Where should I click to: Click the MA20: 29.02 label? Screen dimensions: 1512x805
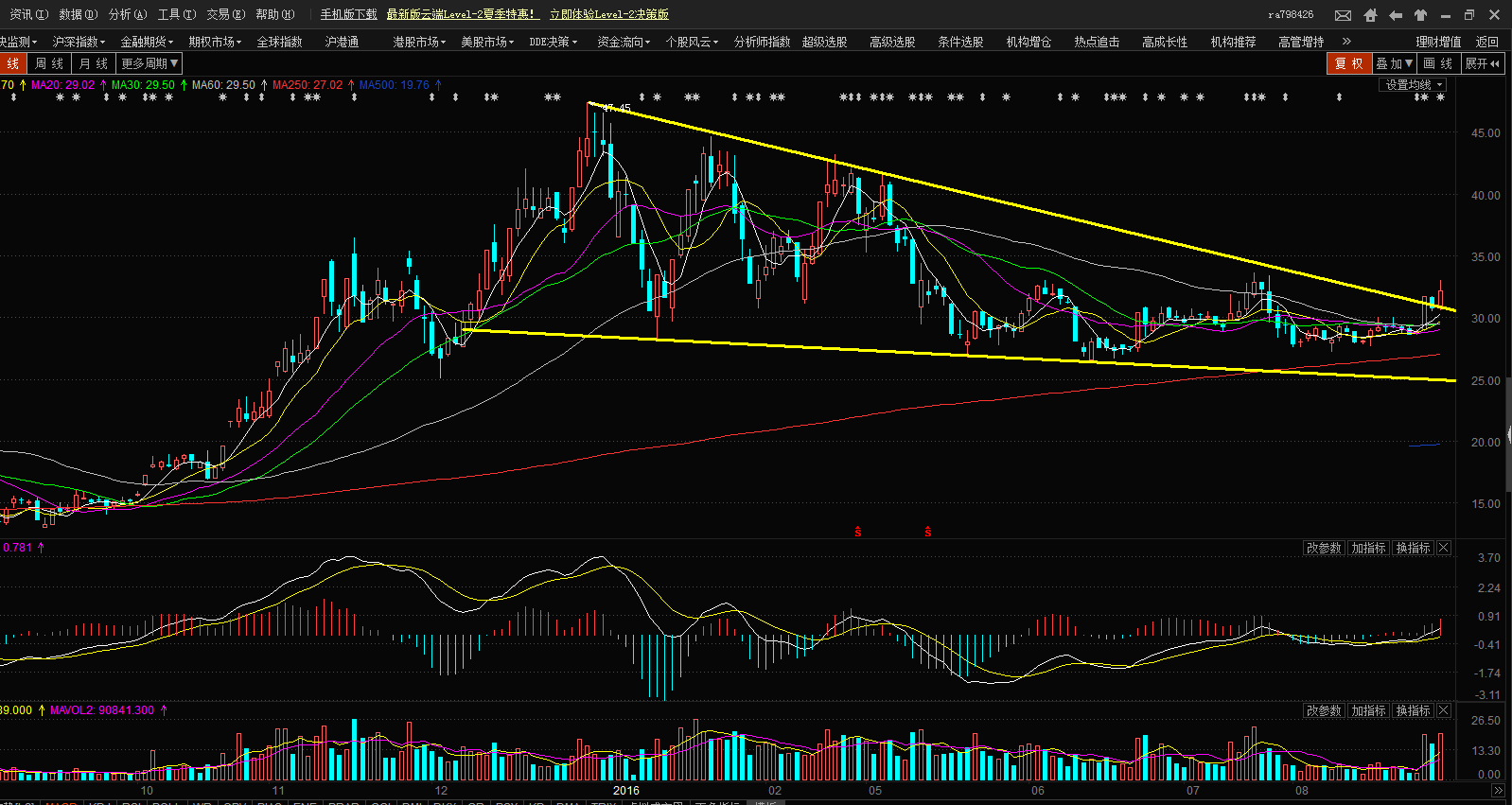(62, 85)
